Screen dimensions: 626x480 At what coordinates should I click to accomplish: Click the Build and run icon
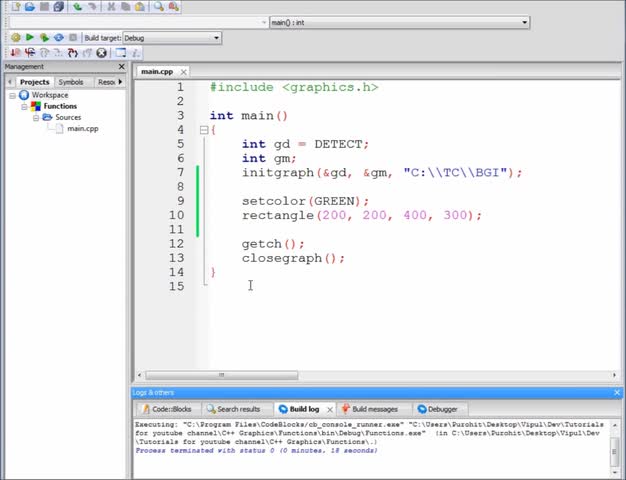click(x=44, y=38)
